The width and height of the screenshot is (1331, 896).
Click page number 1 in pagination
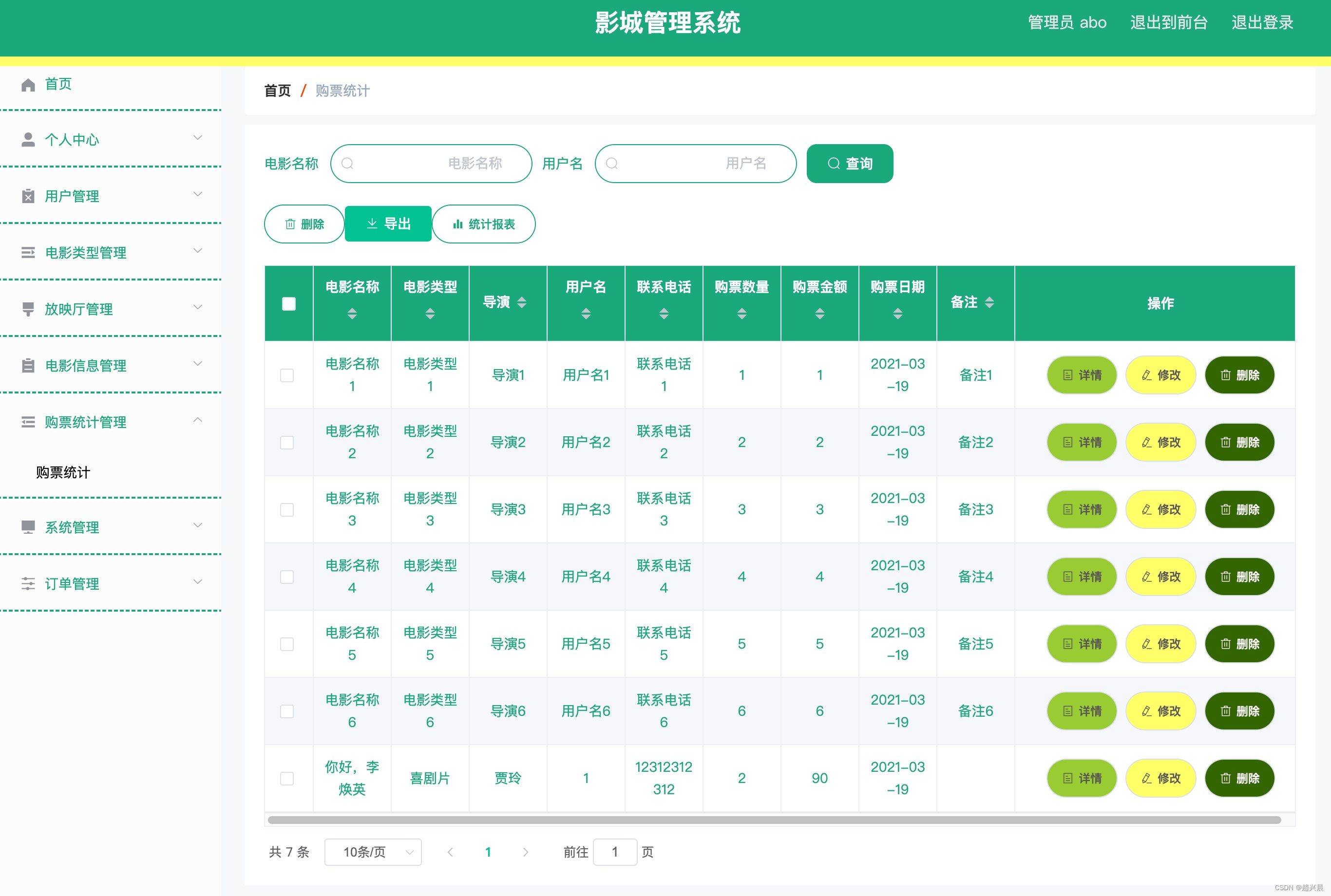click(x=488, y=852)
